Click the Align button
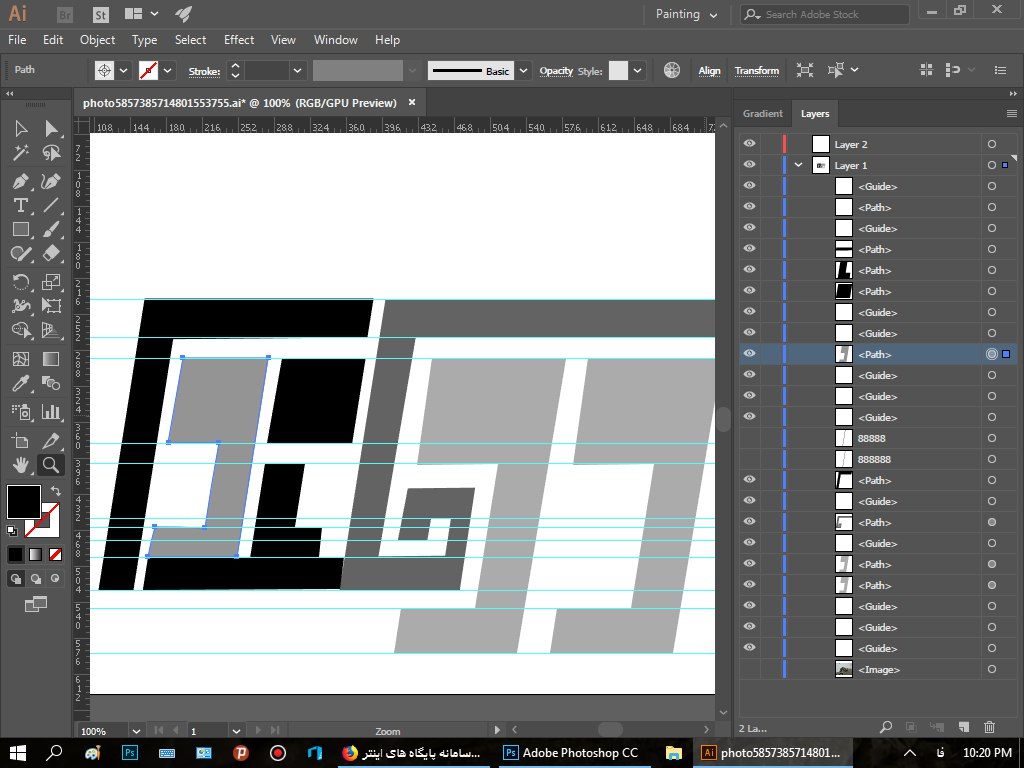 point(709,71)
